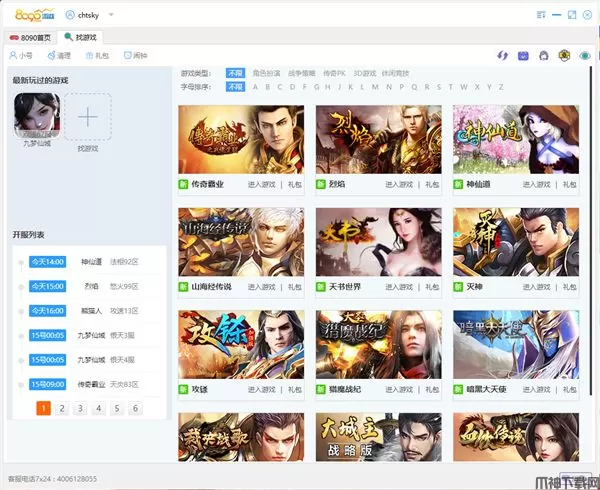The width and height of the screenshot is (600, 490).
Task: Click 礼包 for 神仙道
Action: [x=569, y=184]
